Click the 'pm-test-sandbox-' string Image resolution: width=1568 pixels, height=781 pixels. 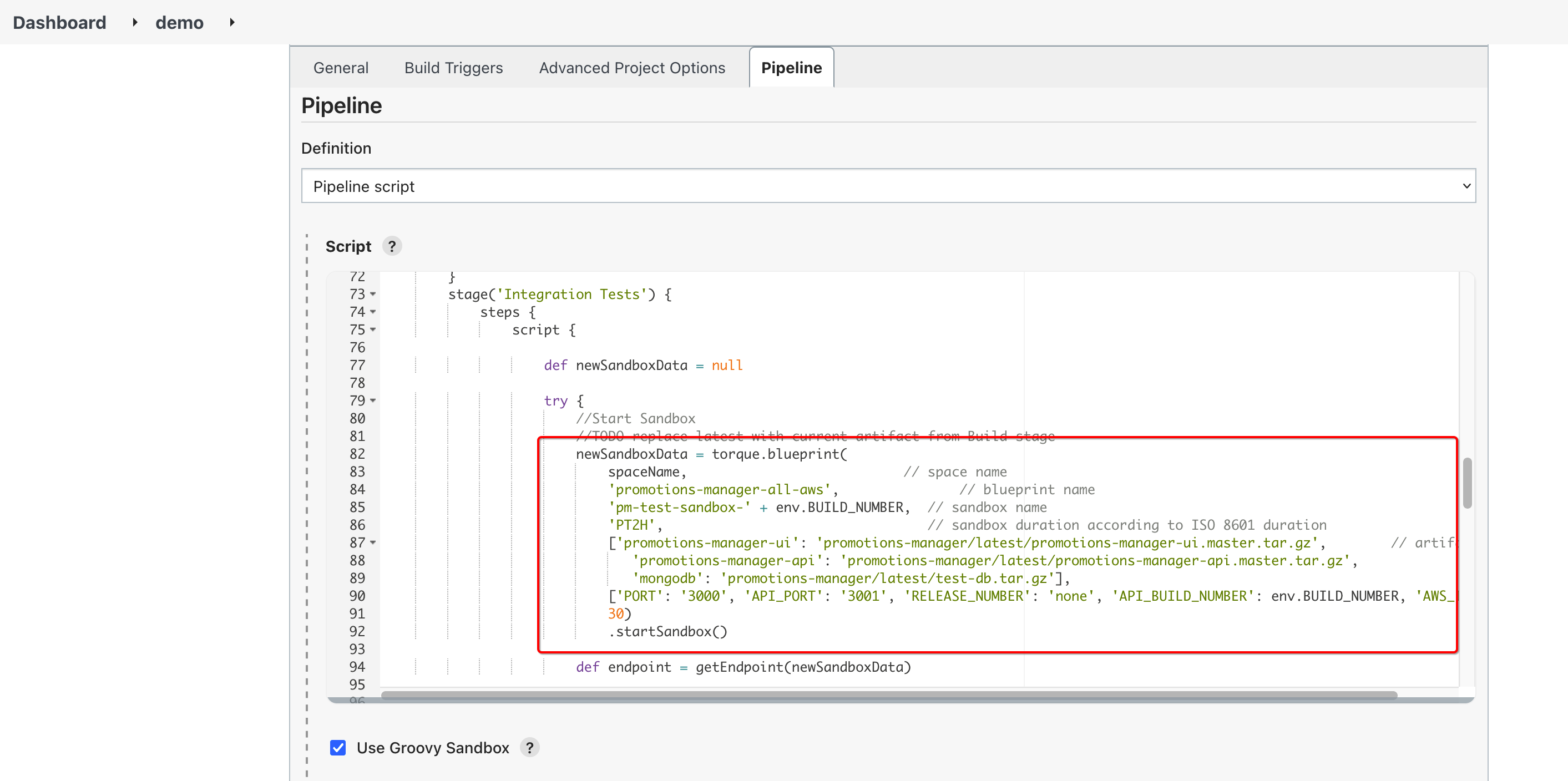pos(679,507)
